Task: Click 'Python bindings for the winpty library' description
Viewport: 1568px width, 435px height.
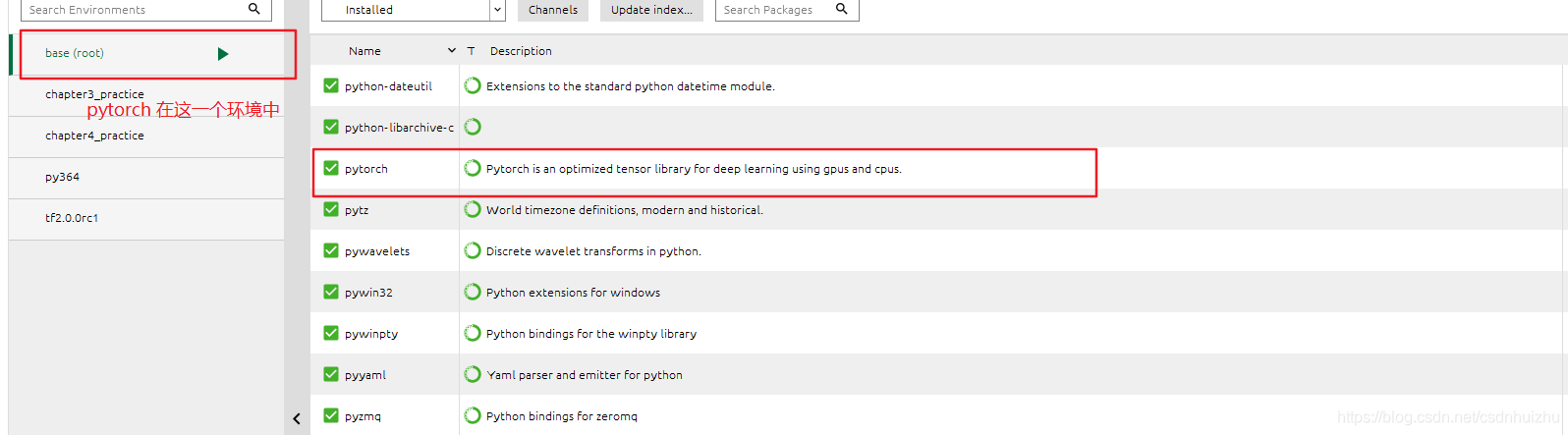Action: [591, 334]
